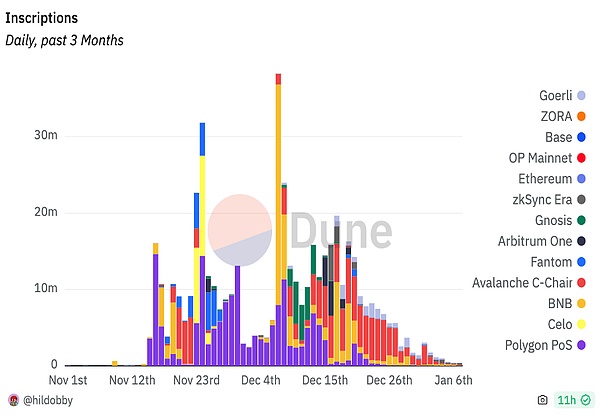Toggle the Ethereum series in legend
This screenshot has width=600, height=417.
point(542,178)
